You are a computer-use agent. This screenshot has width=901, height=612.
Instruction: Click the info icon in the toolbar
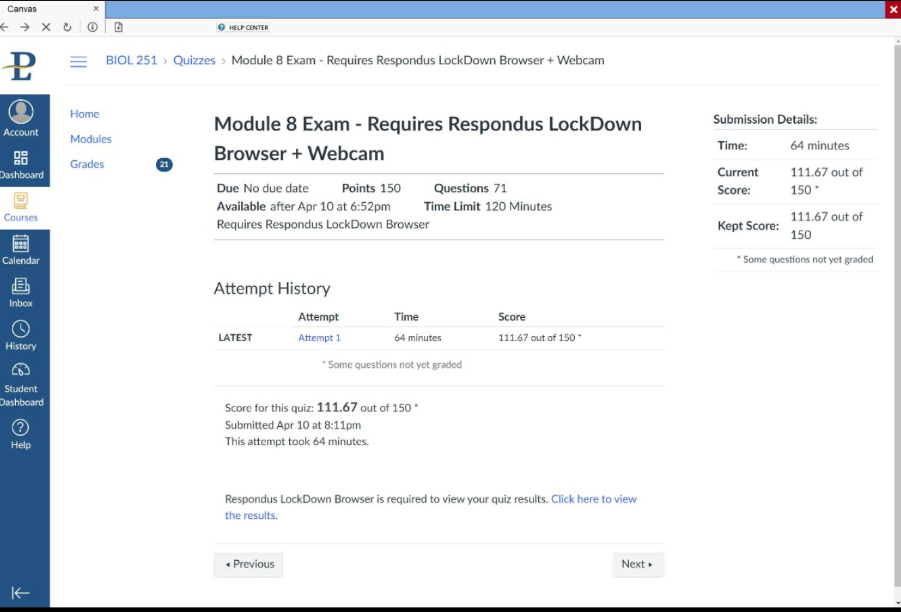(x=92, y=27)
